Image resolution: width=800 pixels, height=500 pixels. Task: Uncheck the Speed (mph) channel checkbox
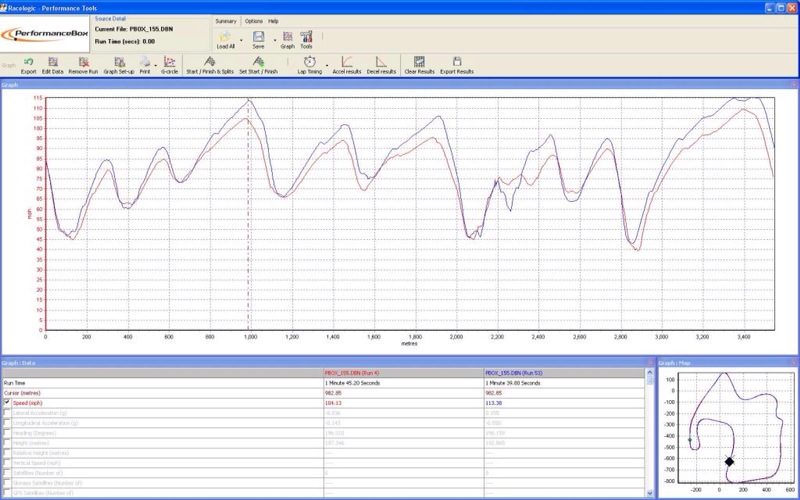tap(8, 402)
